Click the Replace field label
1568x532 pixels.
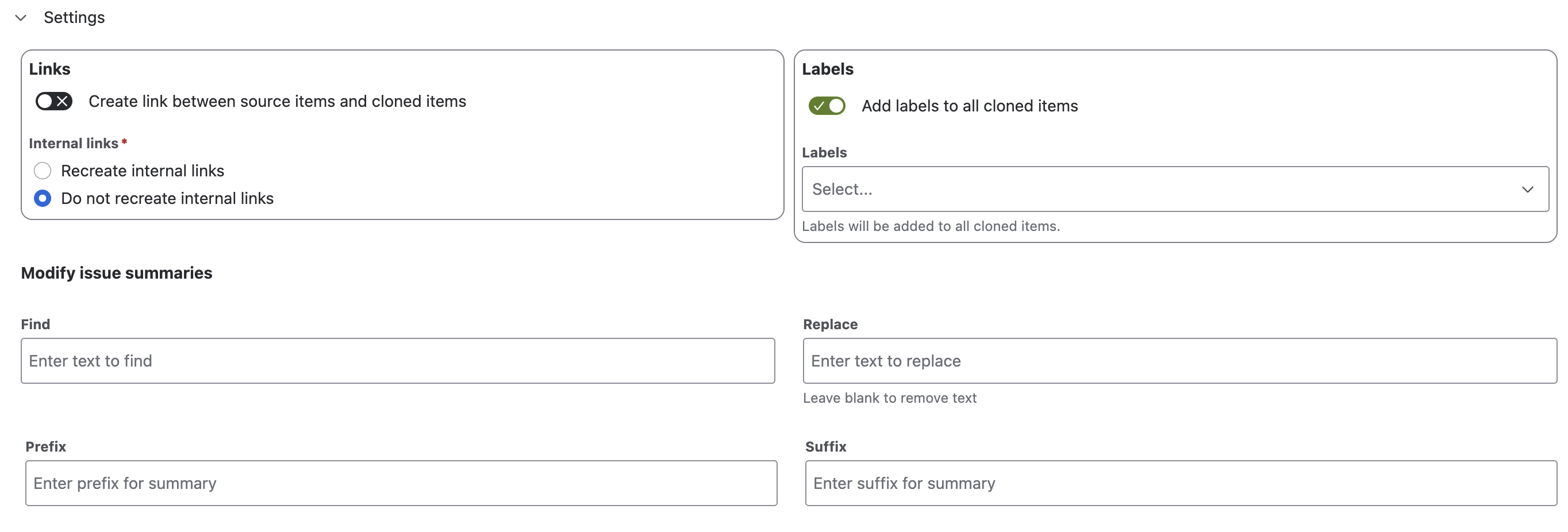829,325
